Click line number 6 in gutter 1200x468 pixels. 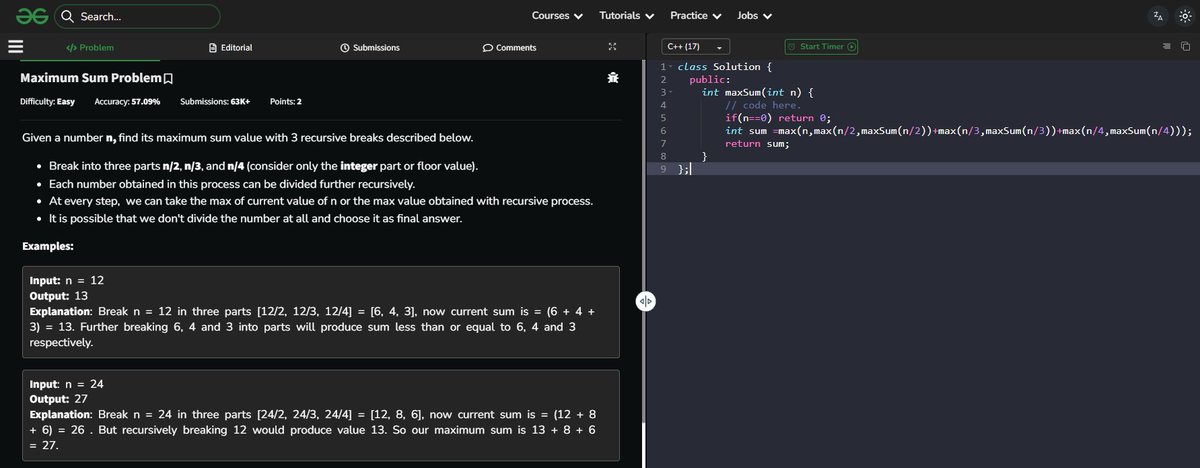pyautogui.click(x=664, y=131)
